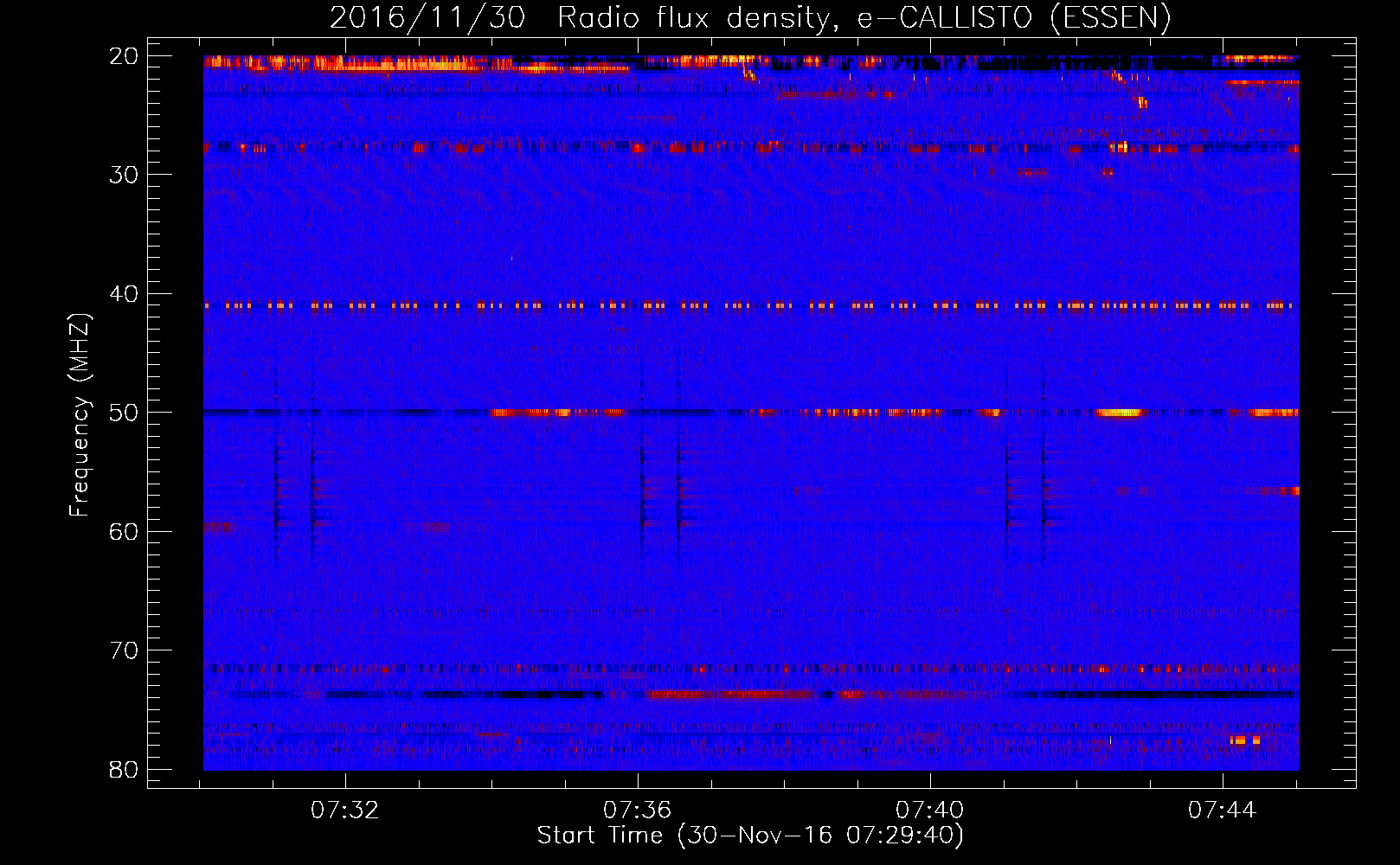Click the '07:40' time tick label
This screenshot has height=865, width=1400.
coord(930,811)
